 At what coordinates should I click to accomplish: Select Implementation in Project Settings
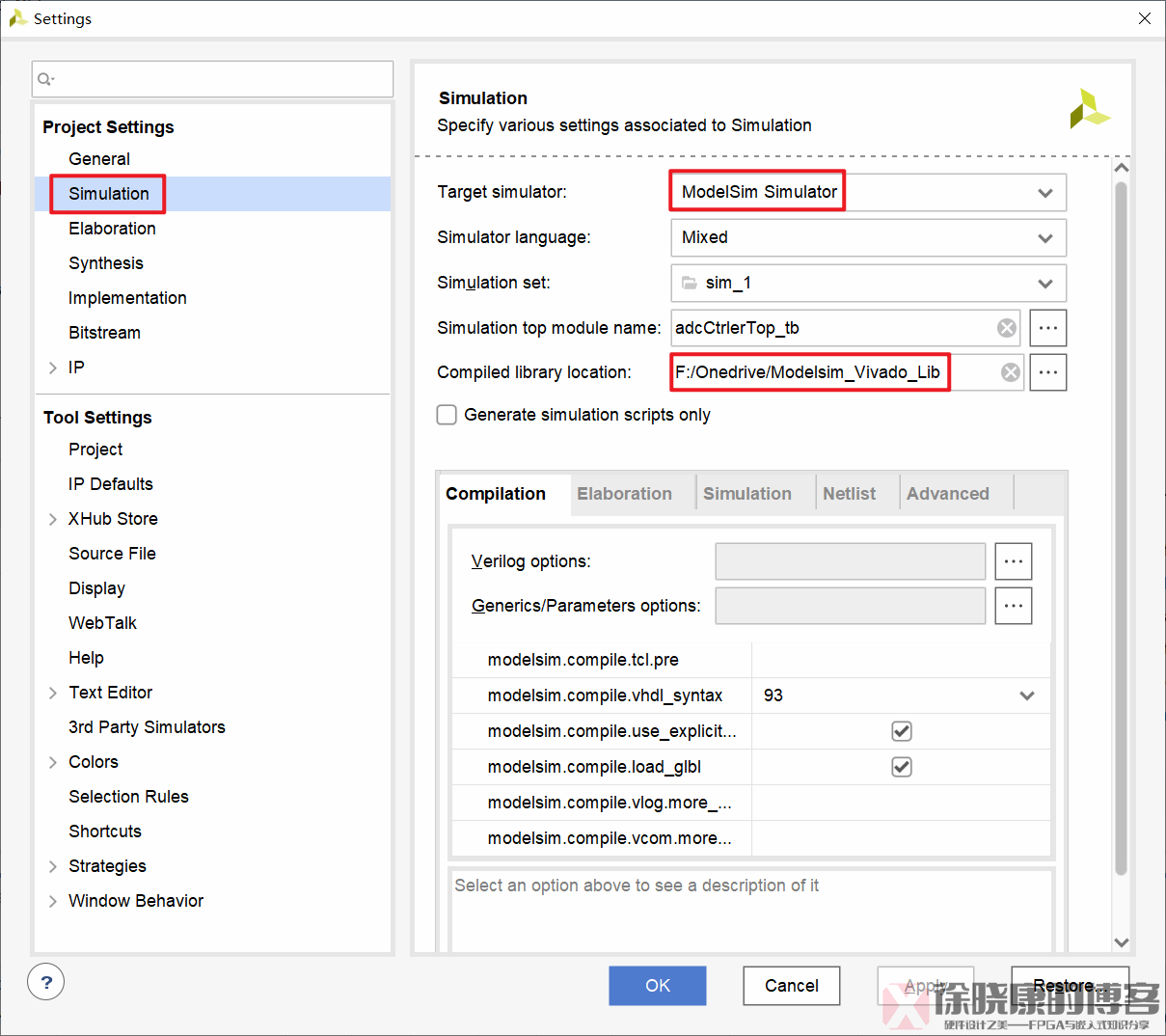point(127,298)
